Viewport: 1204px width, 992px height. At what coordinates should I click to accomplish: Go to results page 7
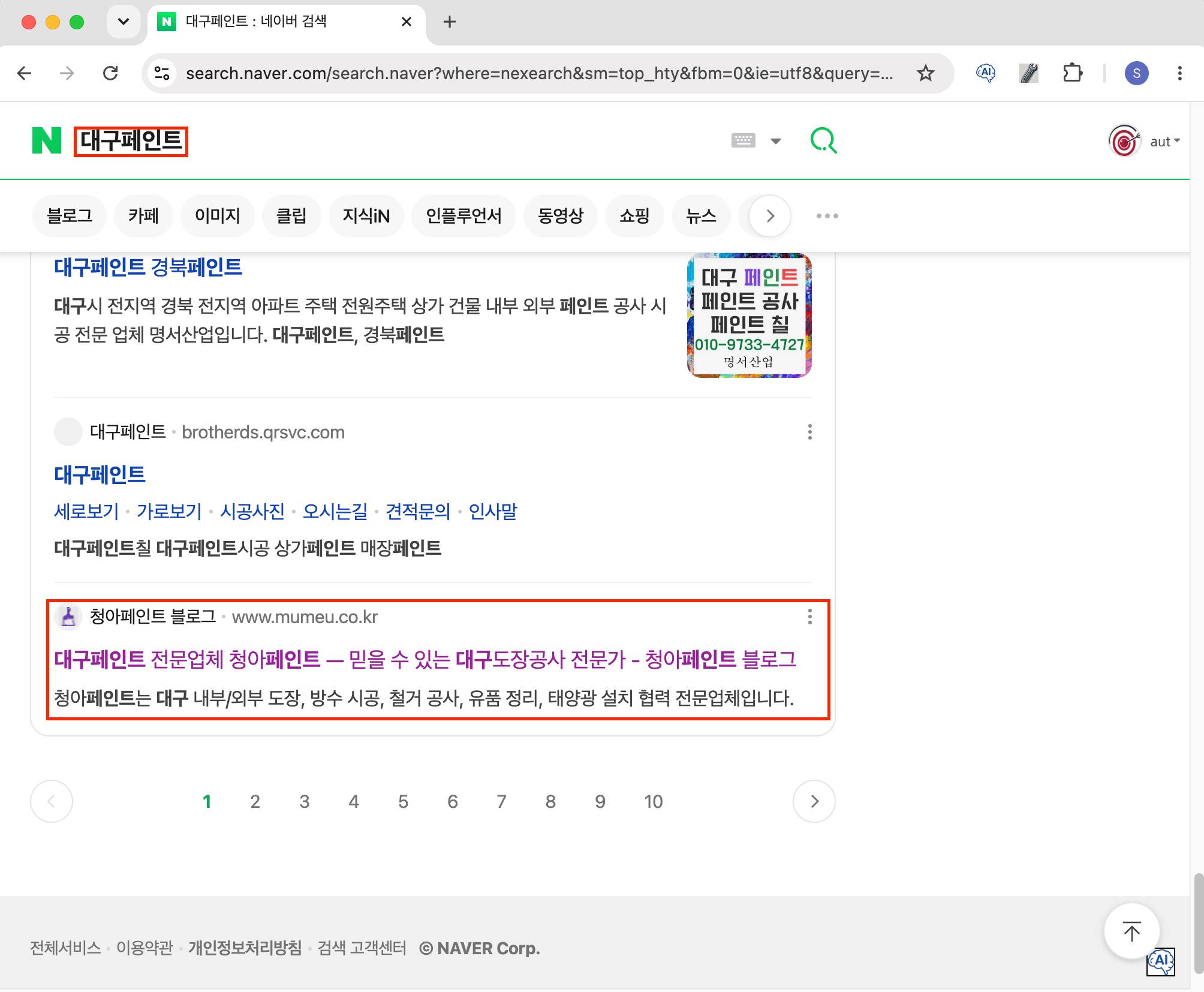coord(501,801)
